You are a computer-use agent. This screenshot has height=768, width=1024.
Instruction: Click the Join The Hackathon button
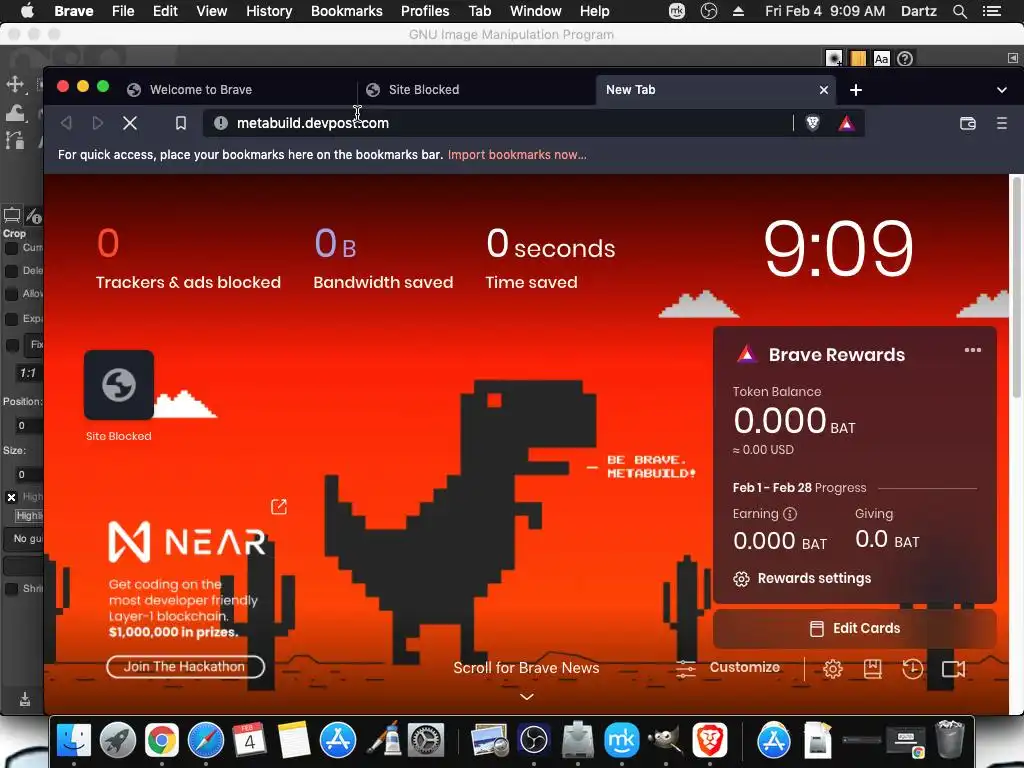click(185, 667)
